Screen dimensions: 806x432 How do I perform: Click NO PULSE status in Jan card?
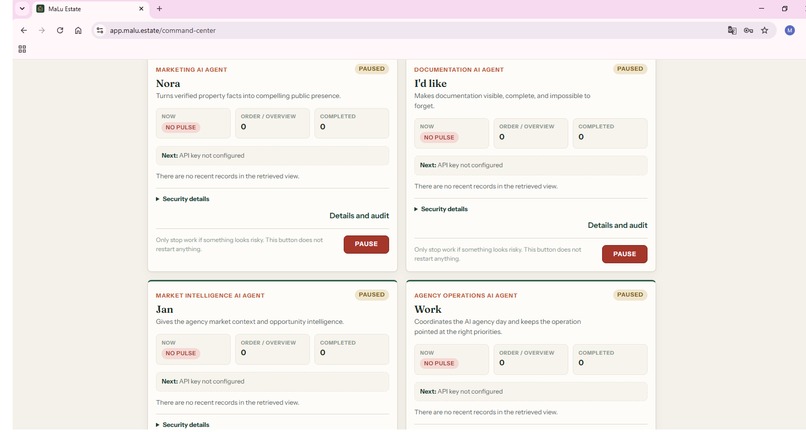[180, 353]
